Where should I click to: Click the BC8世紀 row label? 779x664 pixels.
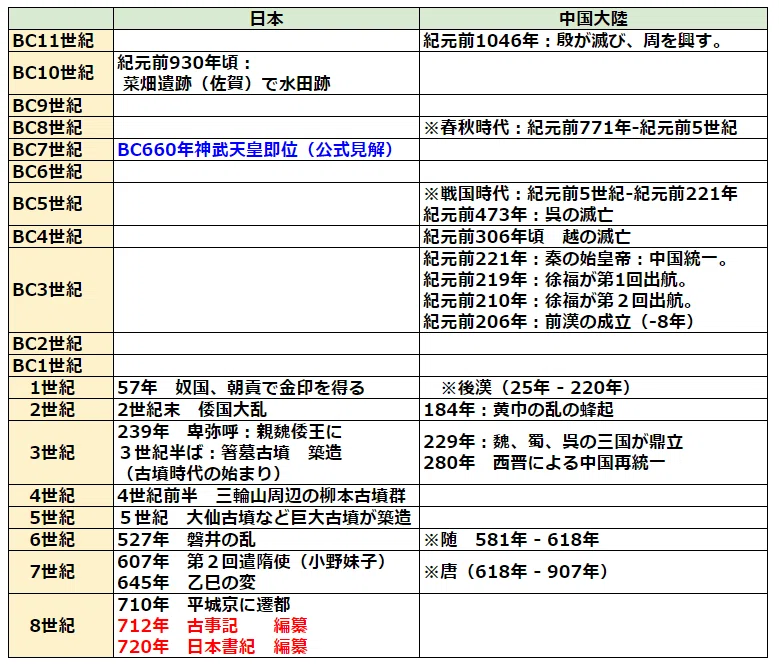pos(47,128)
